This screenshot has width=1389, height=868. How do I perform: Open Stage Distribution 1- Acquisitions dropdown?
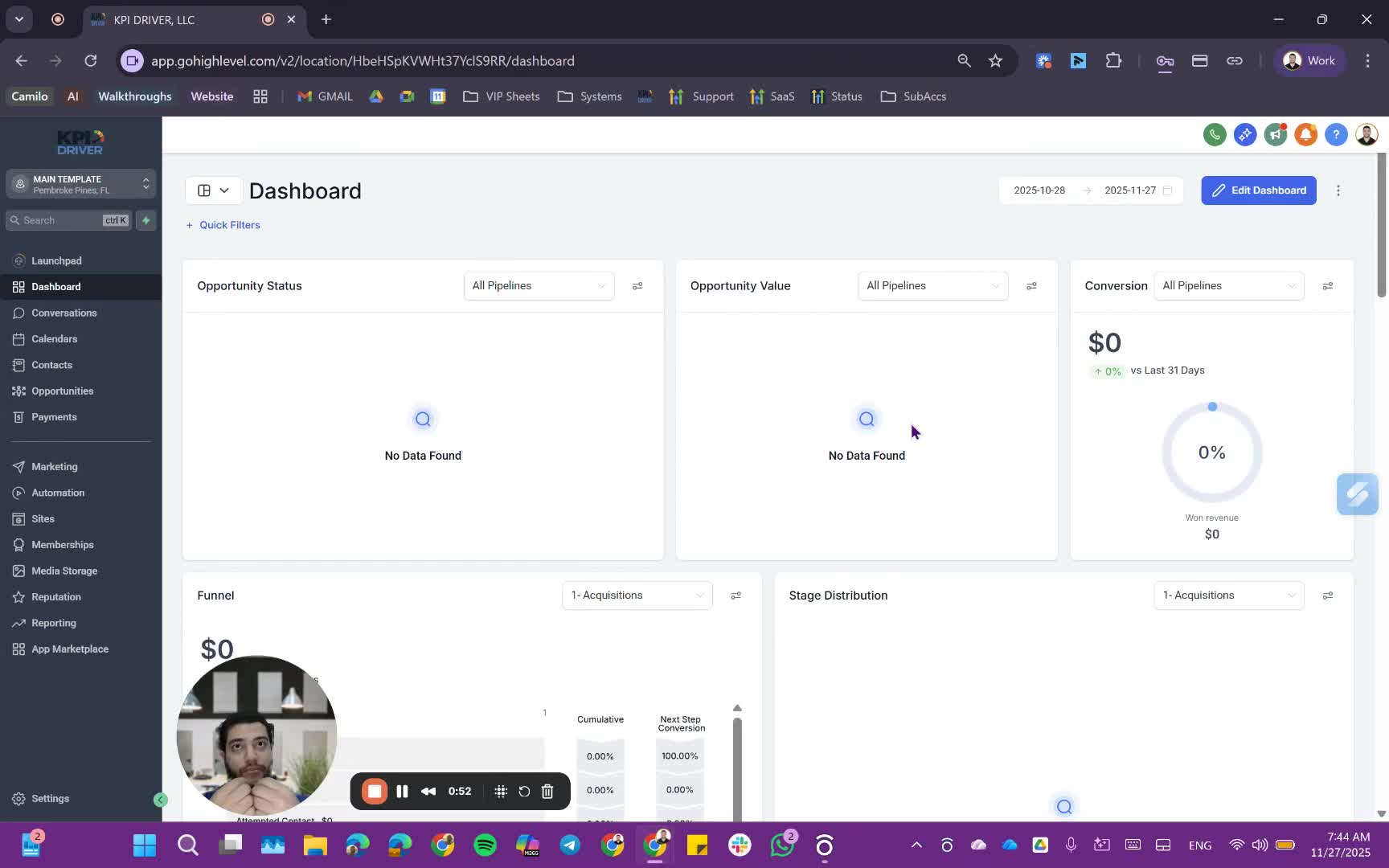pos(1228,596)
